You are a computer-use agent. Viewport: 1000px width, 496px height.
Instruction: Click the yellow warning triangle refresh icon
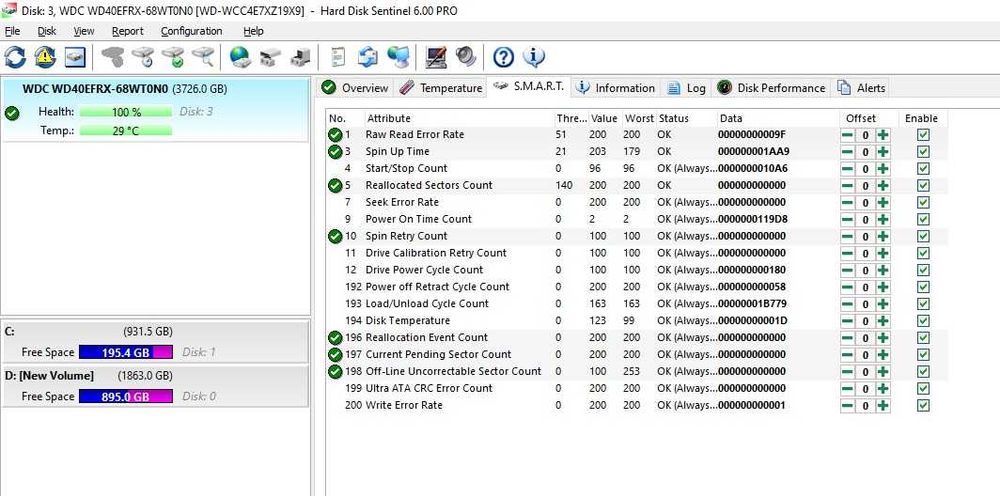[45, 57]
